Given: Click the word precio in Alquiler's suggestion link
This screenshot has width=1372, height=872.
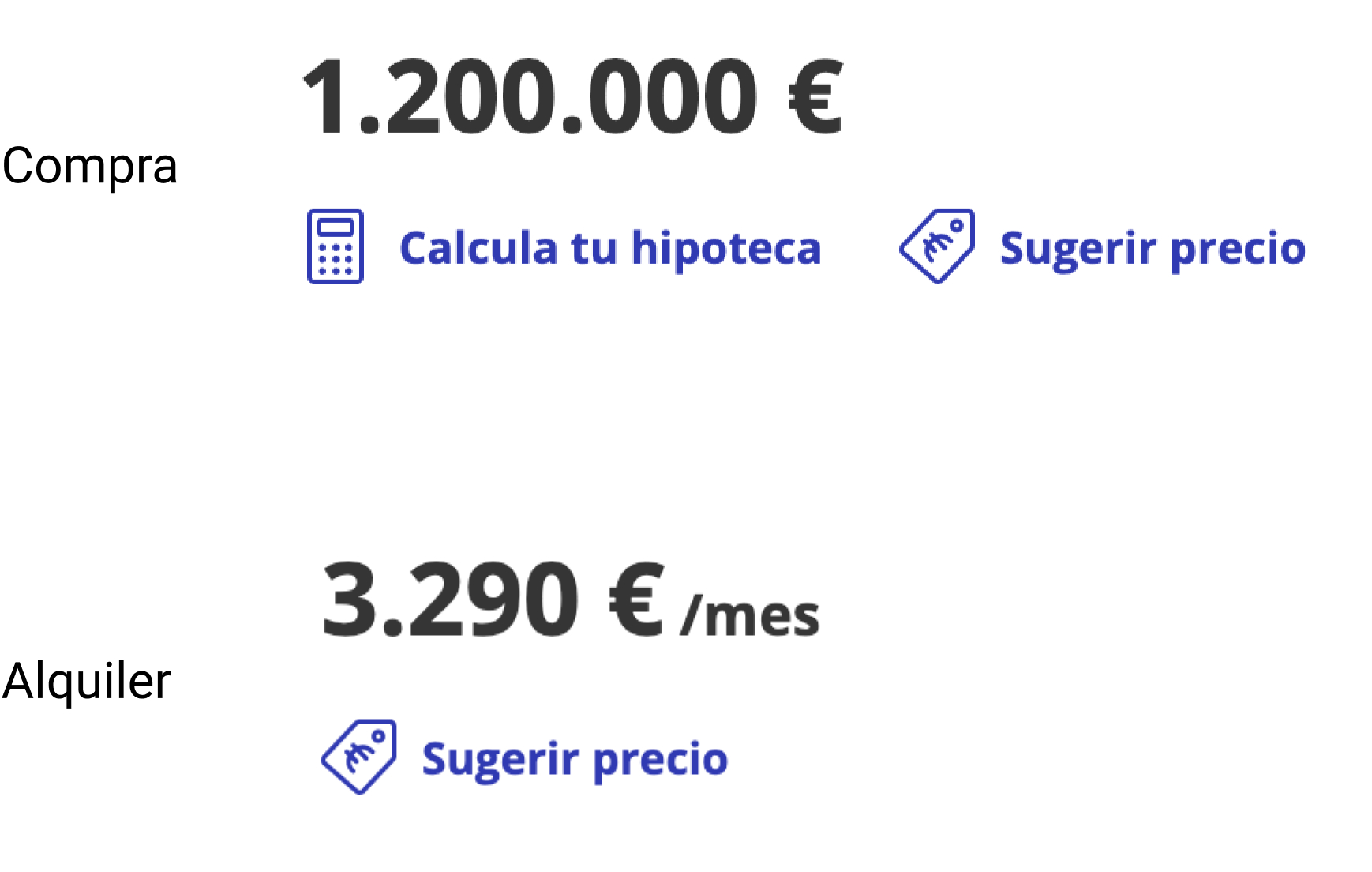Looking at the screenshot, I should [660, 758].
